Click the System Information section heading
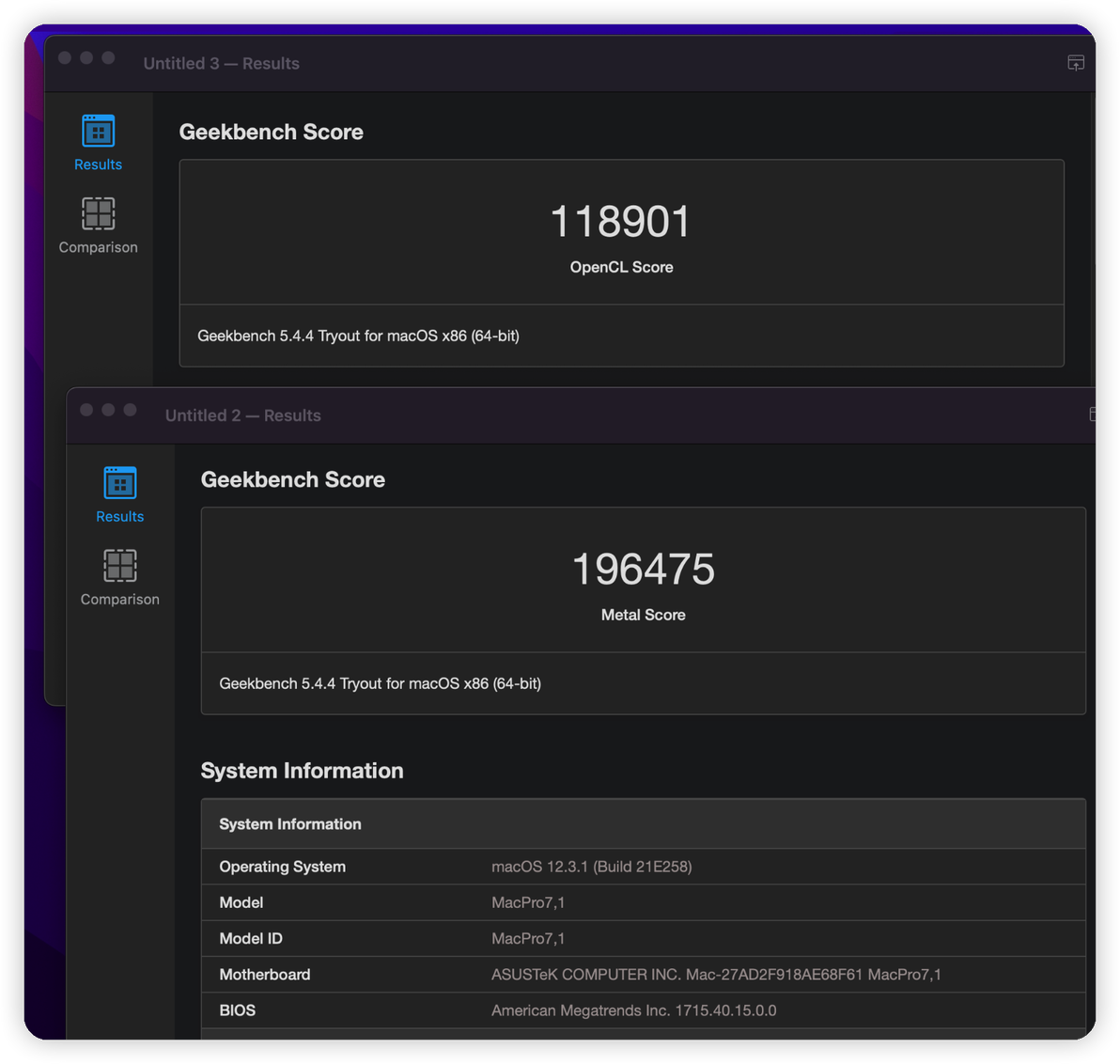The image size is (1120, 1064). tap(303, 771)
